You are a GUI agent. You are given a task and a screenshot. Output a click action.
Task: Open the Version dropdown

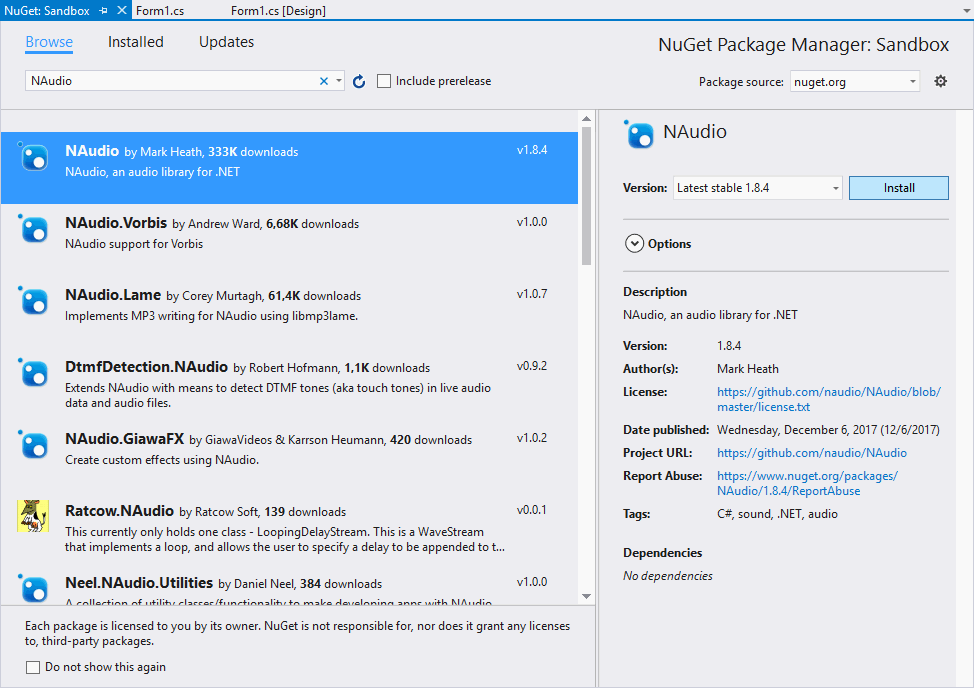click(758, 188)
